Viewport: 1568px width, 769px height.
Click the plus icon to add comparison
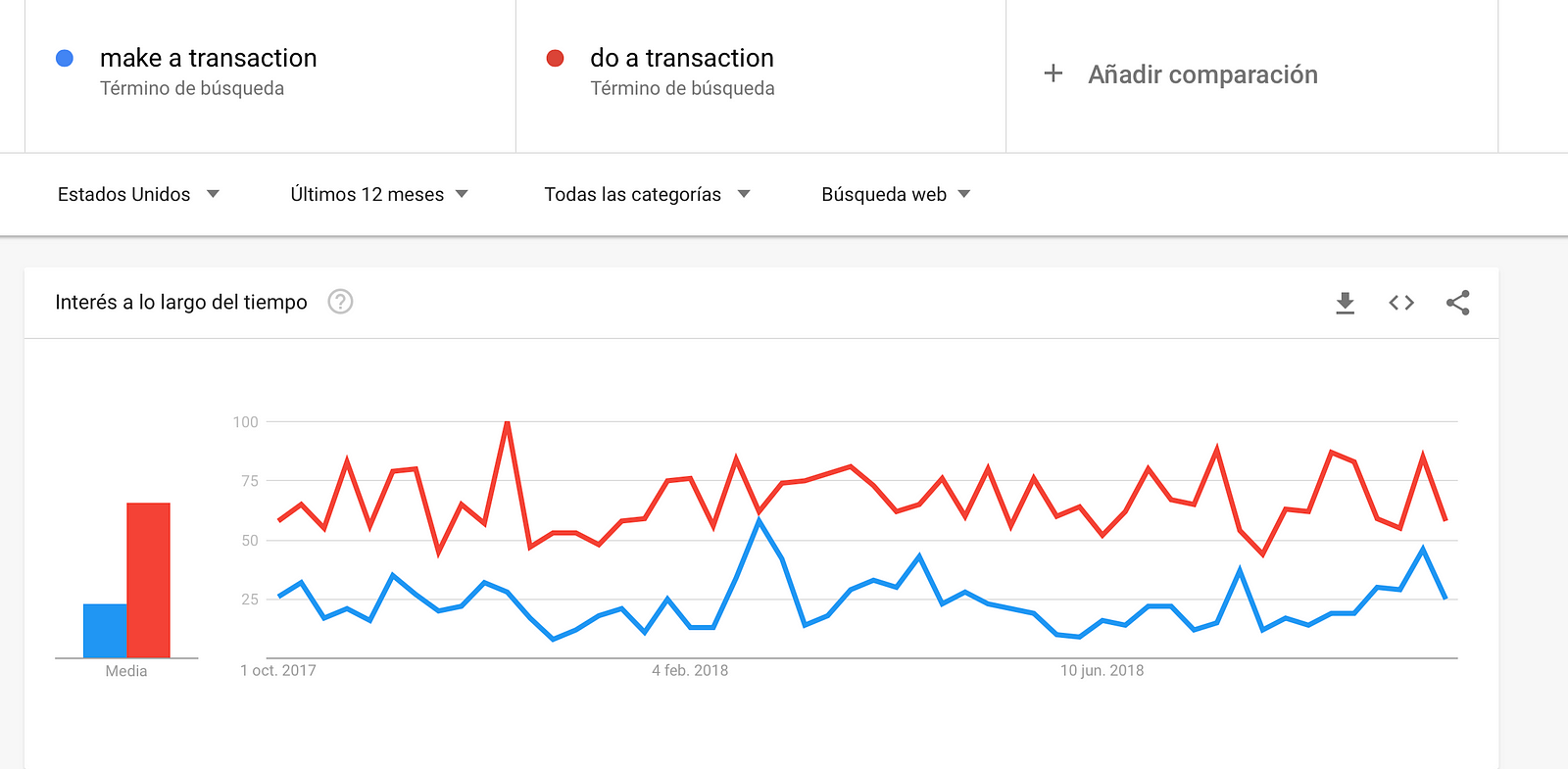point(1053,73)
